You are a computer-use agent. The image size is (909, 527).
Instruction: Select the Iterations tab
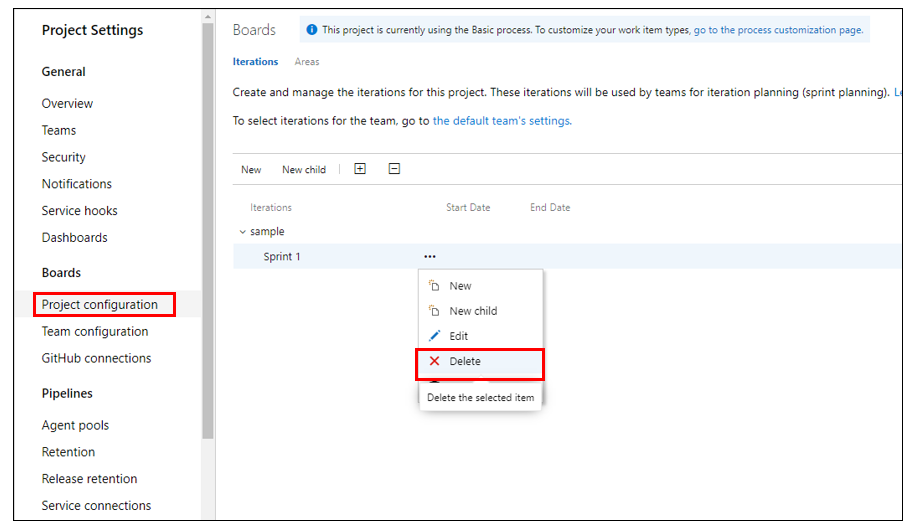255,62
